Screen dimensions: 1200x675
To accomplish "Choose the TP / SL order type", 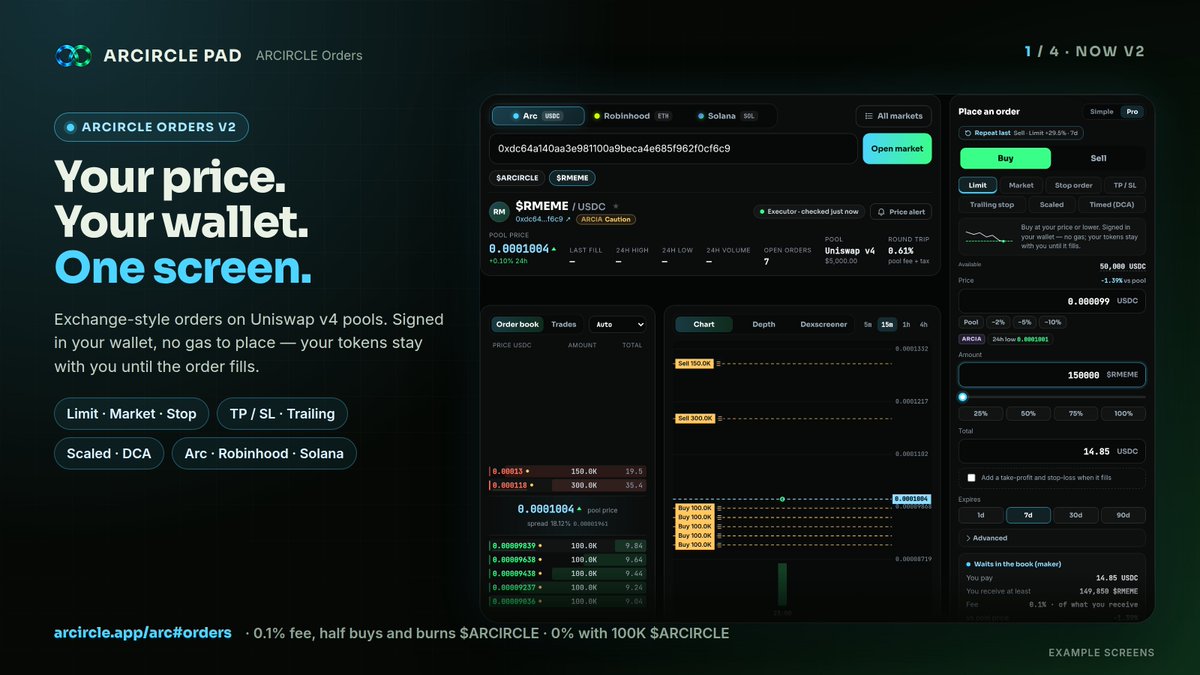I will 1125,185.
